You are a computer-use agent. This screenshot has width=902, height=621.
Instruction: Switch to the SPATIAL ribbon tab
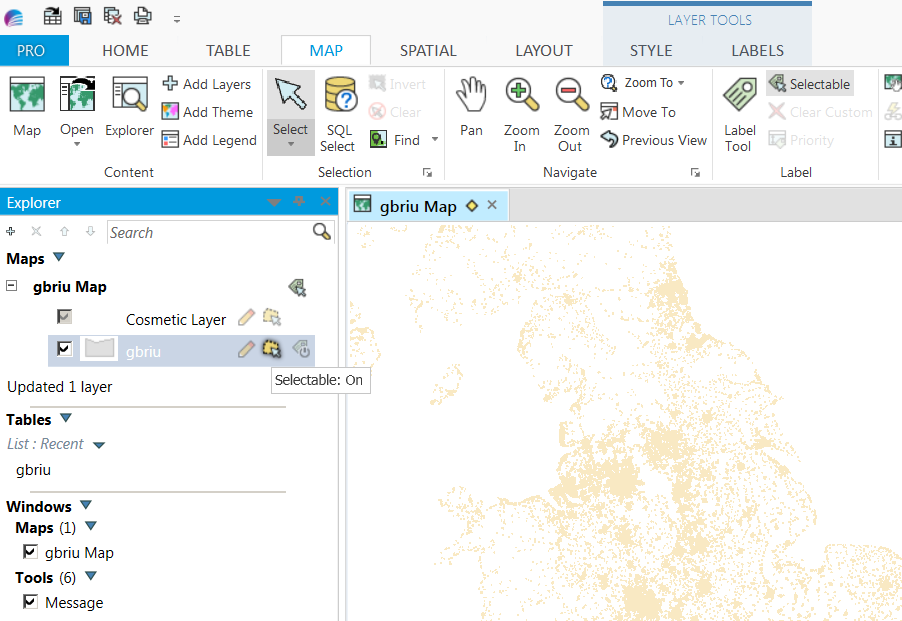tap(428, 50)
